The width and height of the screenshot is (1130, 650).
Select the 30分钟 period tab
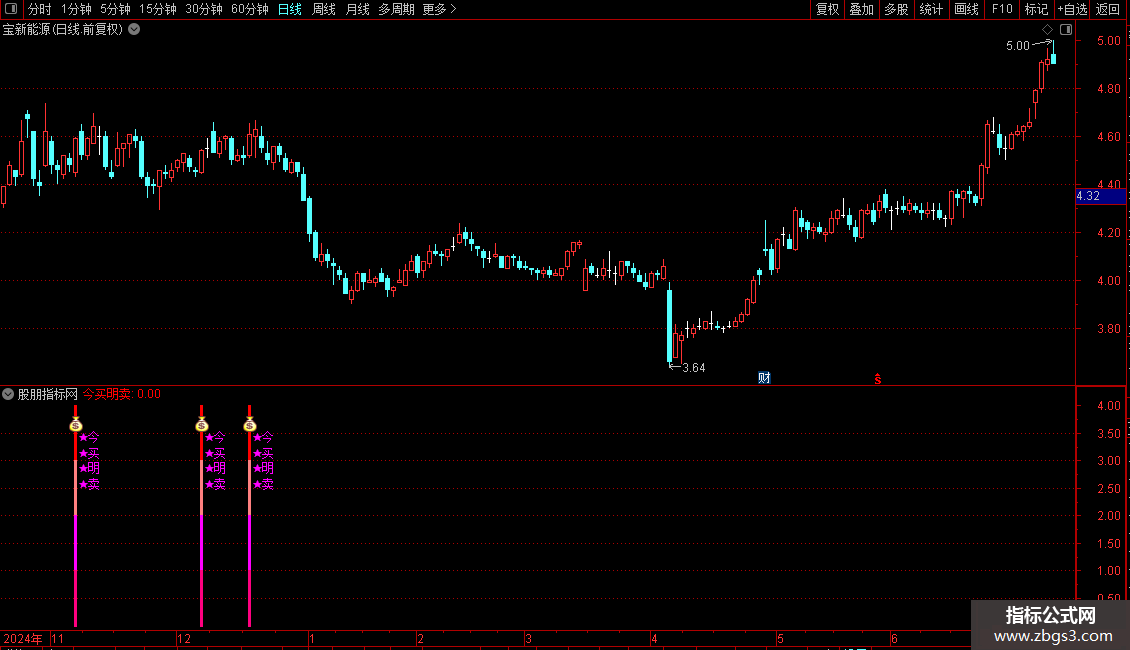(x=203, y=9)
